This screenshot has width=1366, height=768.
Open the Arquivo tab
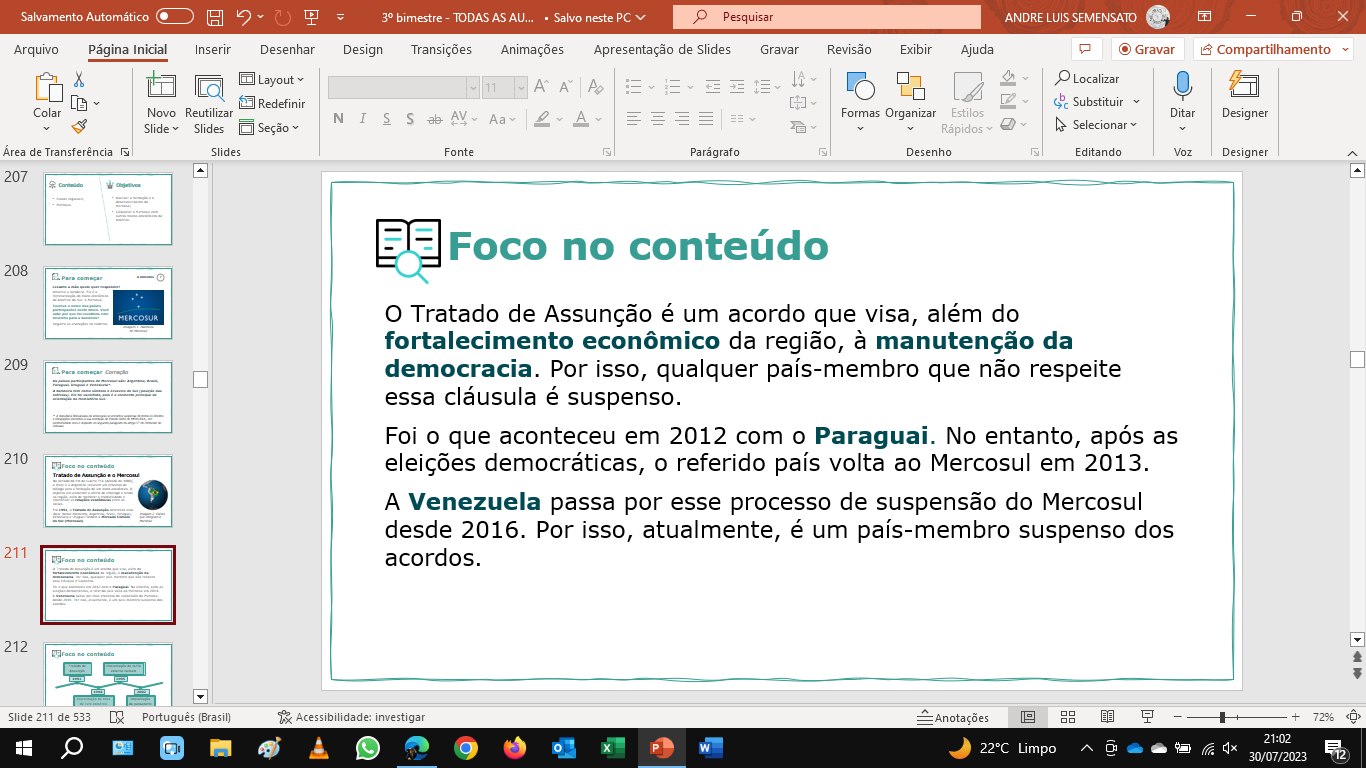[36, 49]
